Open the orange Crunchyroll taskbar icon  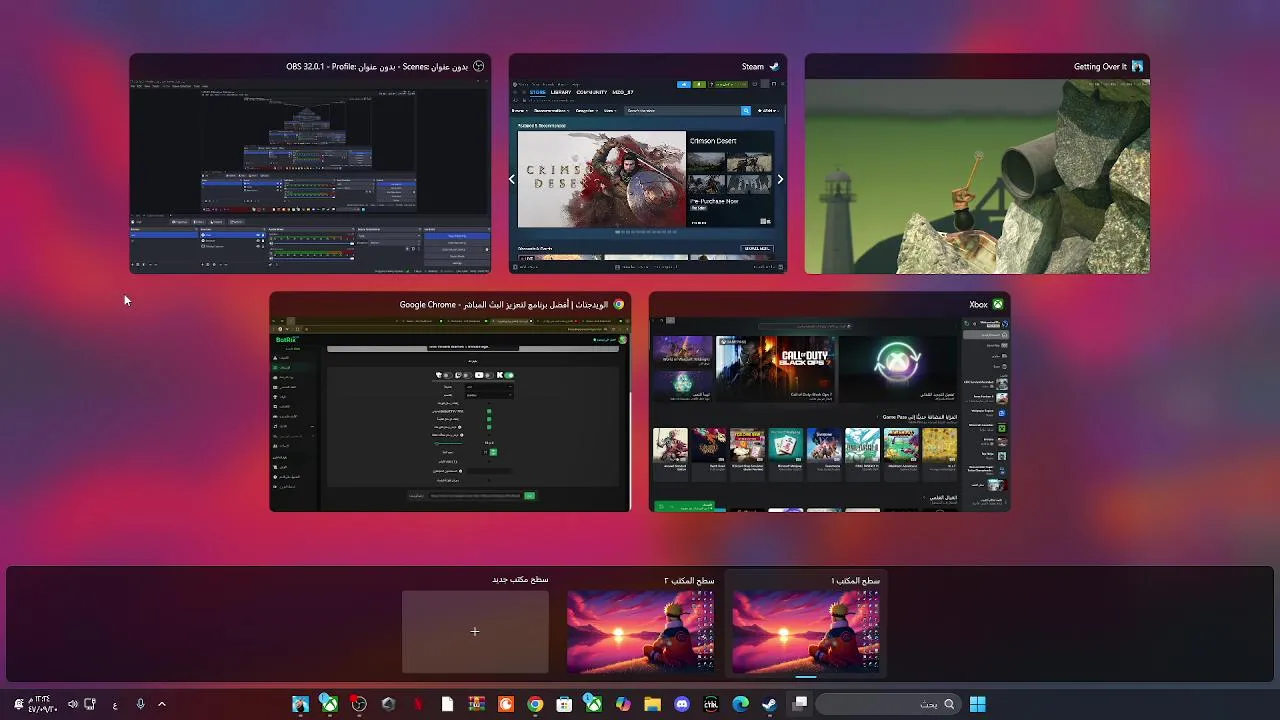[x=506, y=704]
